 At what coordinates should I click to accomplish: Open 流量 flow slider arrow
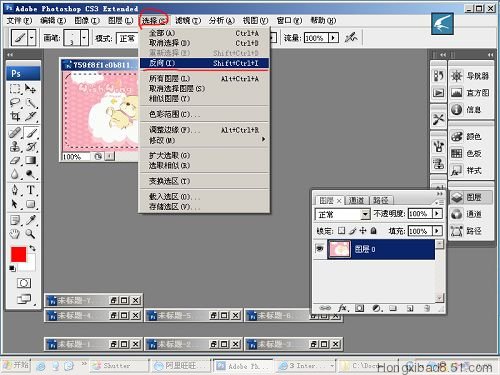point(333,38)
